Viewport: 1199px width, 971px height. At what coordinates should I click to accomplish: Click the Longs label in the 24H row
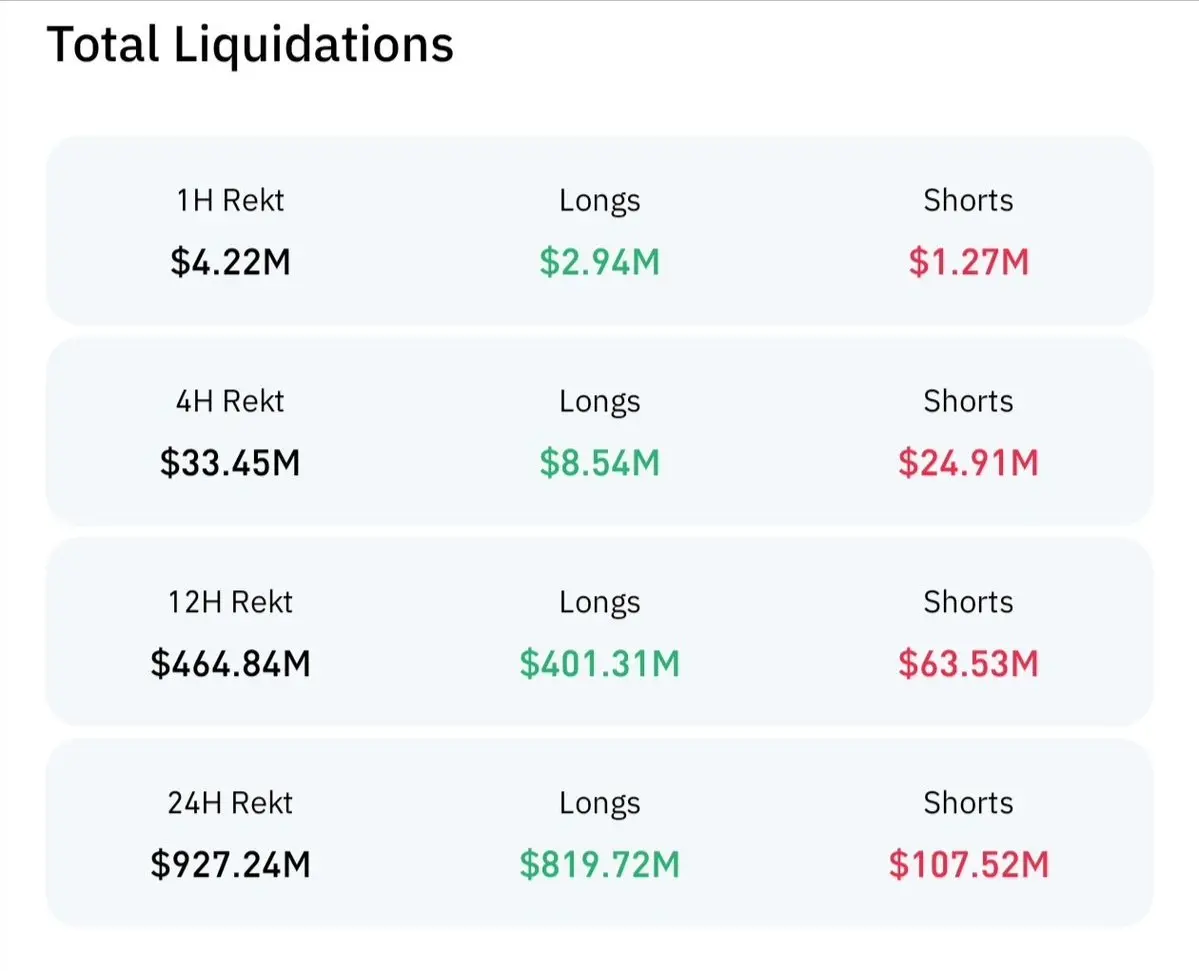coord(599,803)
